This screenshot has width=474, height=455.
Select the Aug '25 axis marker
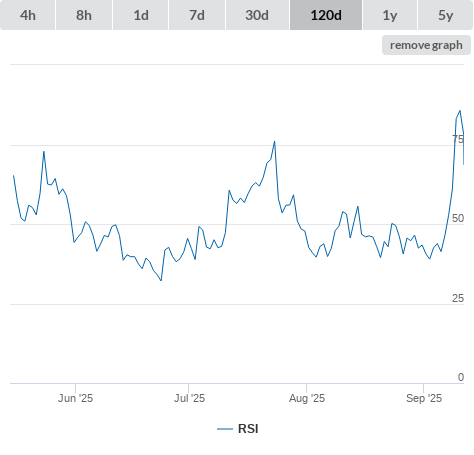tap(307, 398)
